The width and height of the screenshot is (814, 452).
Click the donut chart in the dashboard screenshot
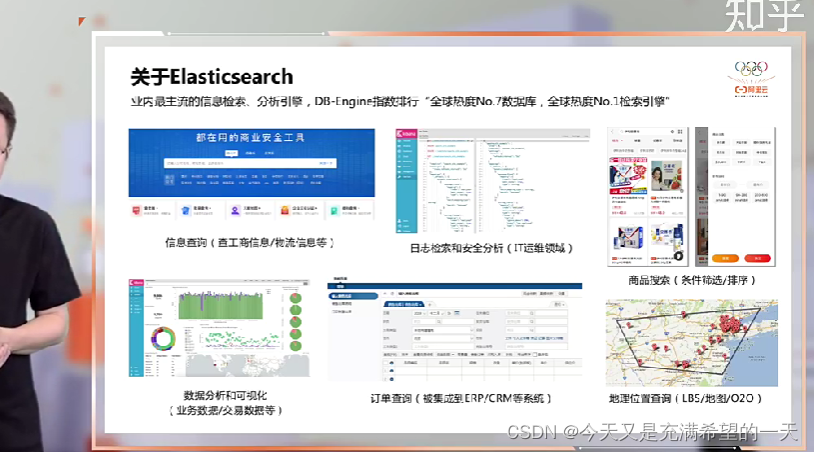point(164,339)
